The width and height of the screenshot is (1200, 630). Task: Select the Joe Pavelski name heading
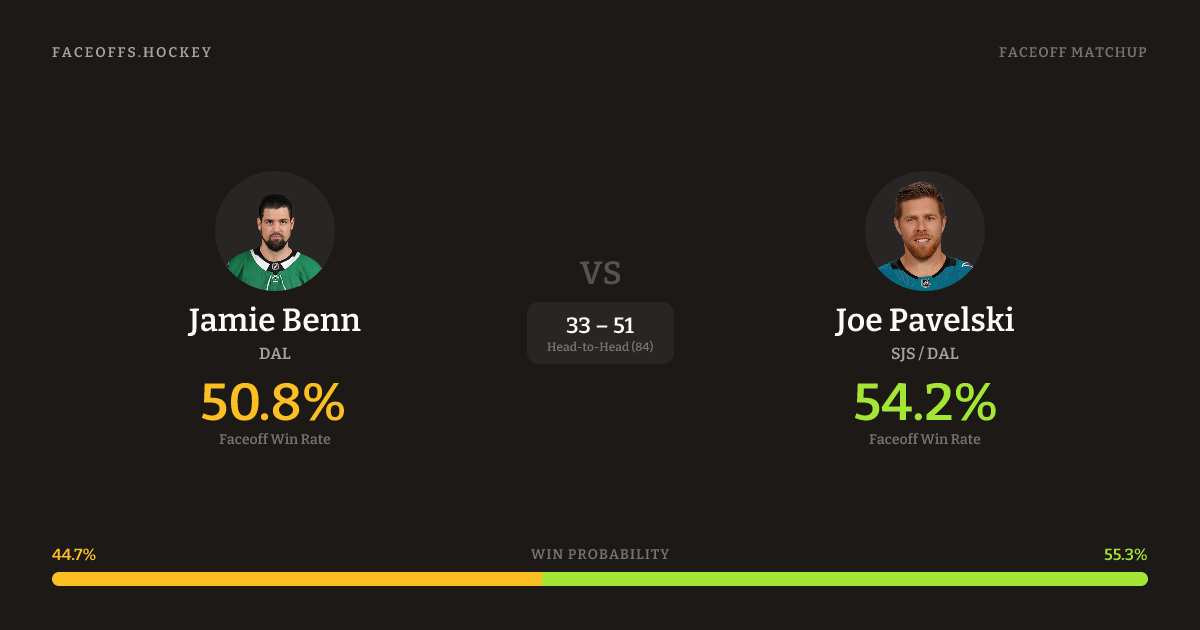(925, 321)
